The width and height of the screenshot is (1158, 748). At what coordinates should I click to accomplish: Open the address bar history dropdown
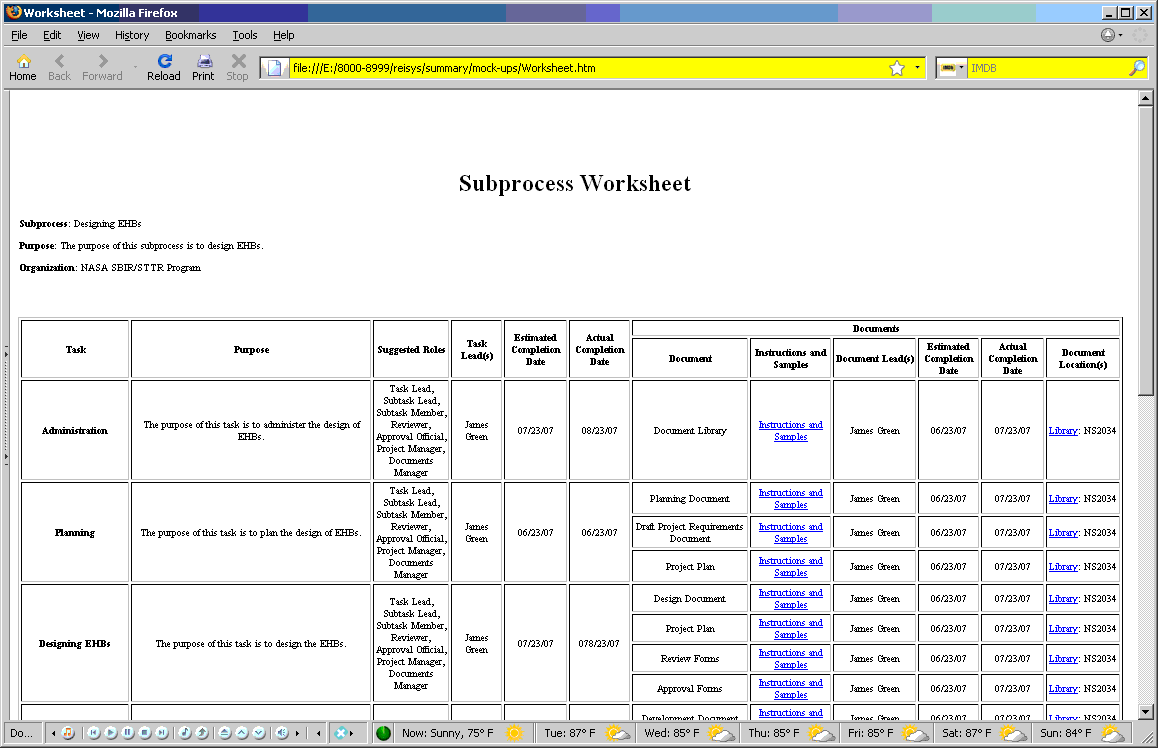click(x=917, y=68)
